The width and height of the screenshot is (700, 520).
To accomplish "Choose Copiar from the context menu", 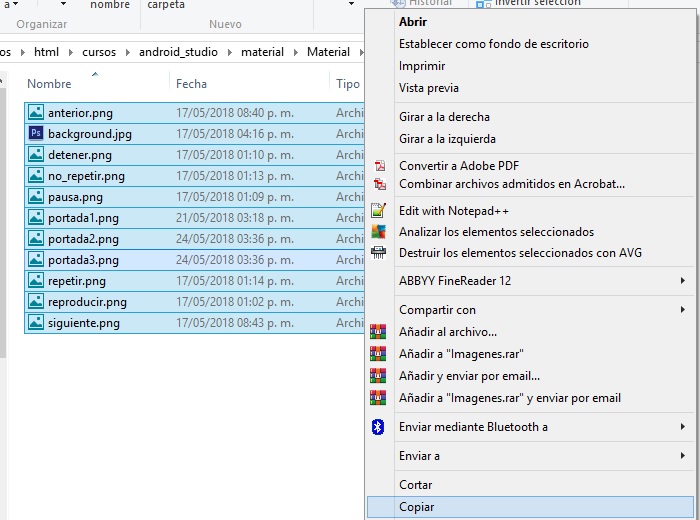I will (x=417, y=507).
